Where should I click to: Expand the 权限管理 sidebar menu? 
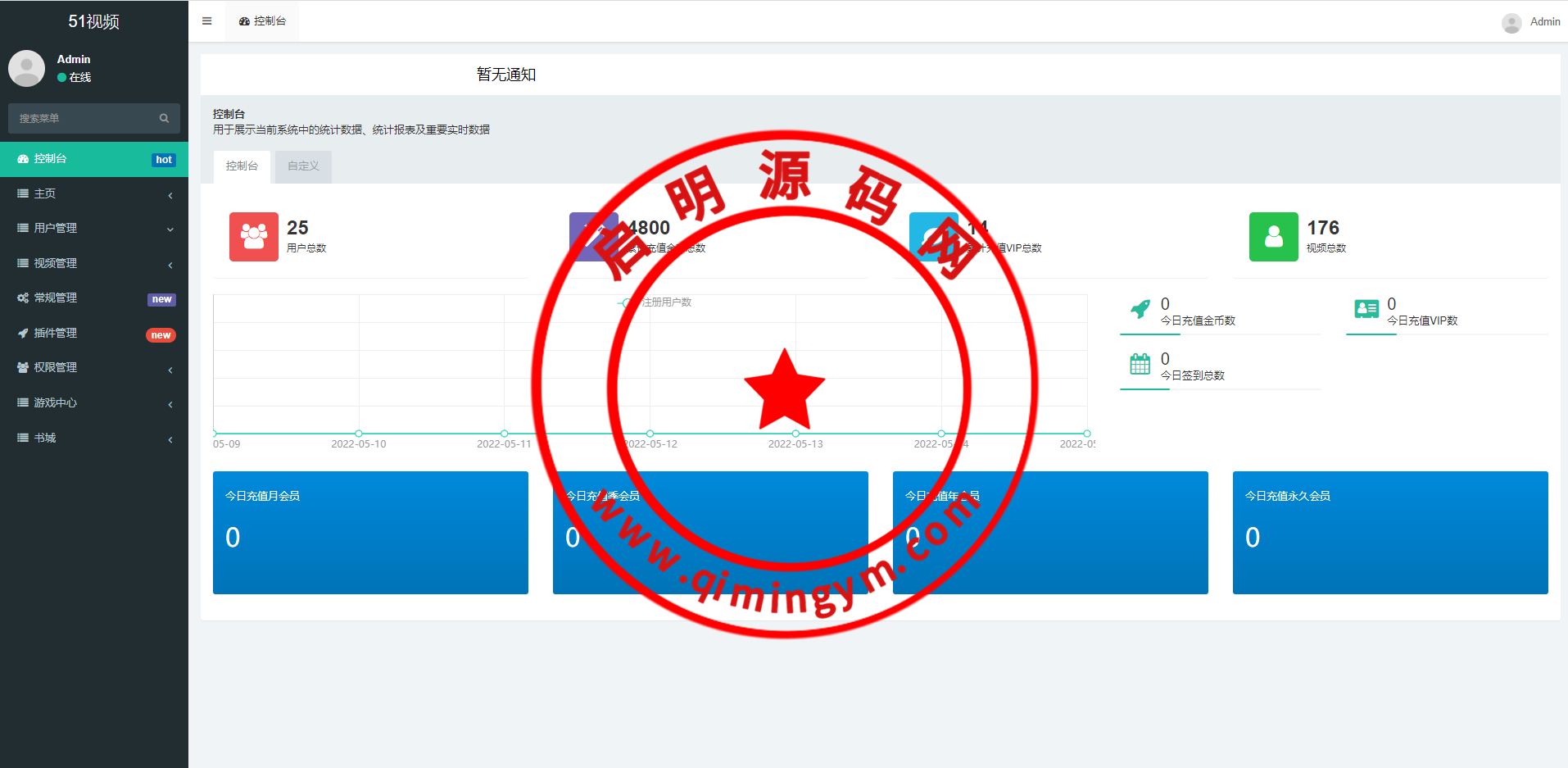tap(94, 368)
